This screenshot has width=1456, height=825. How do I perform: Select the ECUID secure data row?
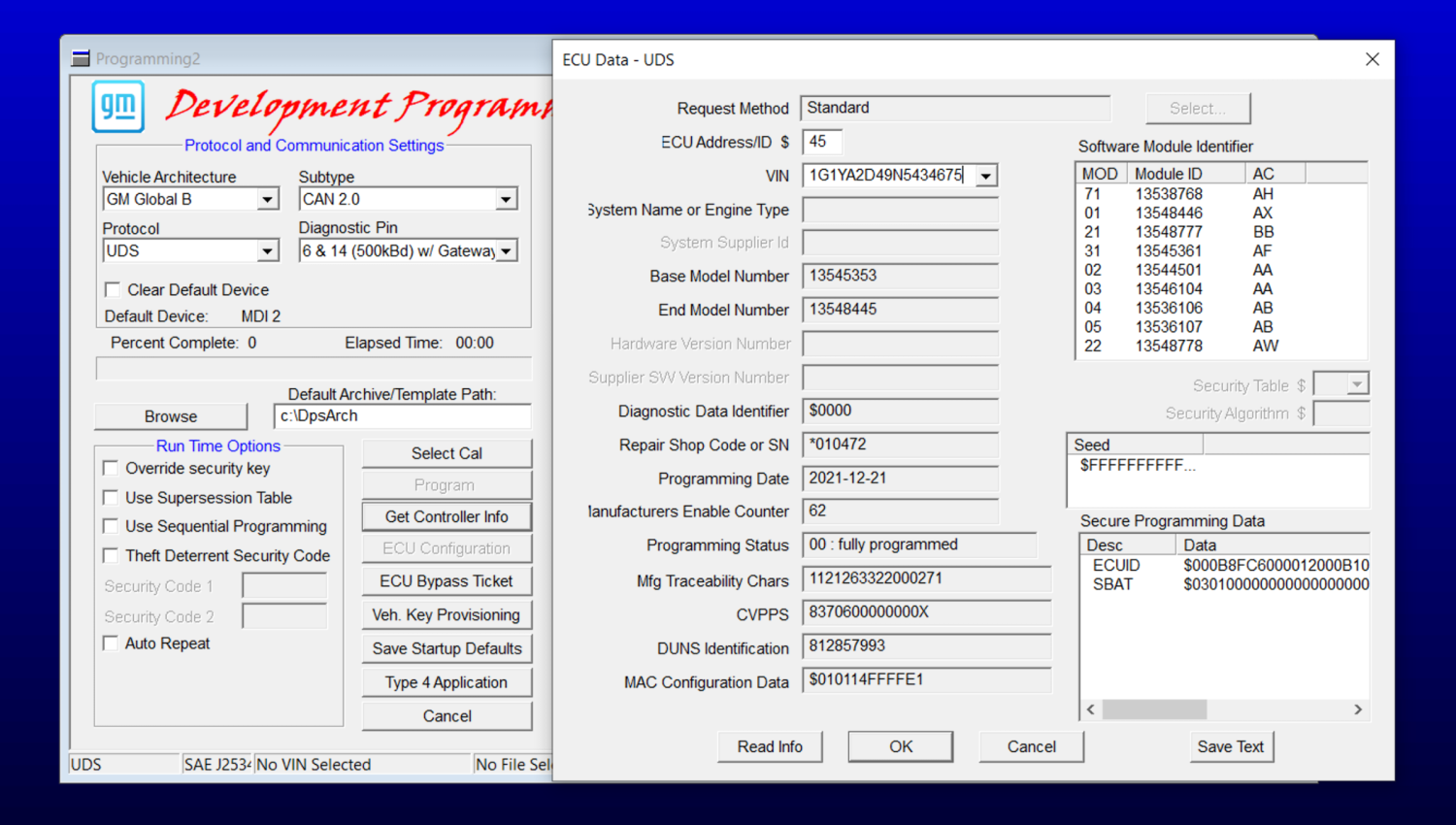coord(1225,565)
